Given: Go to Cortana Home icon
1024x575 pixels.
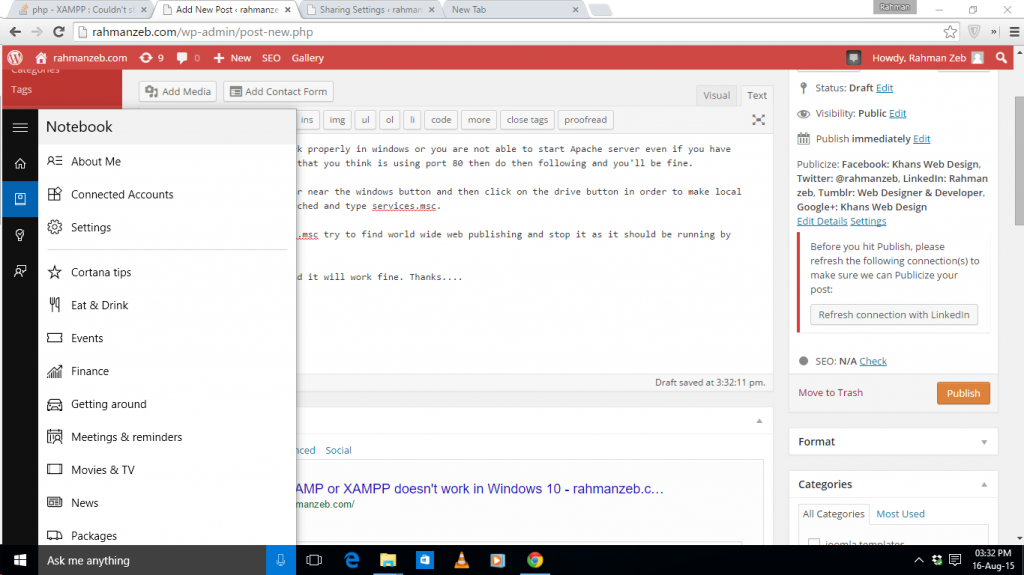Looking at the screenshot, I should point(20,163).
